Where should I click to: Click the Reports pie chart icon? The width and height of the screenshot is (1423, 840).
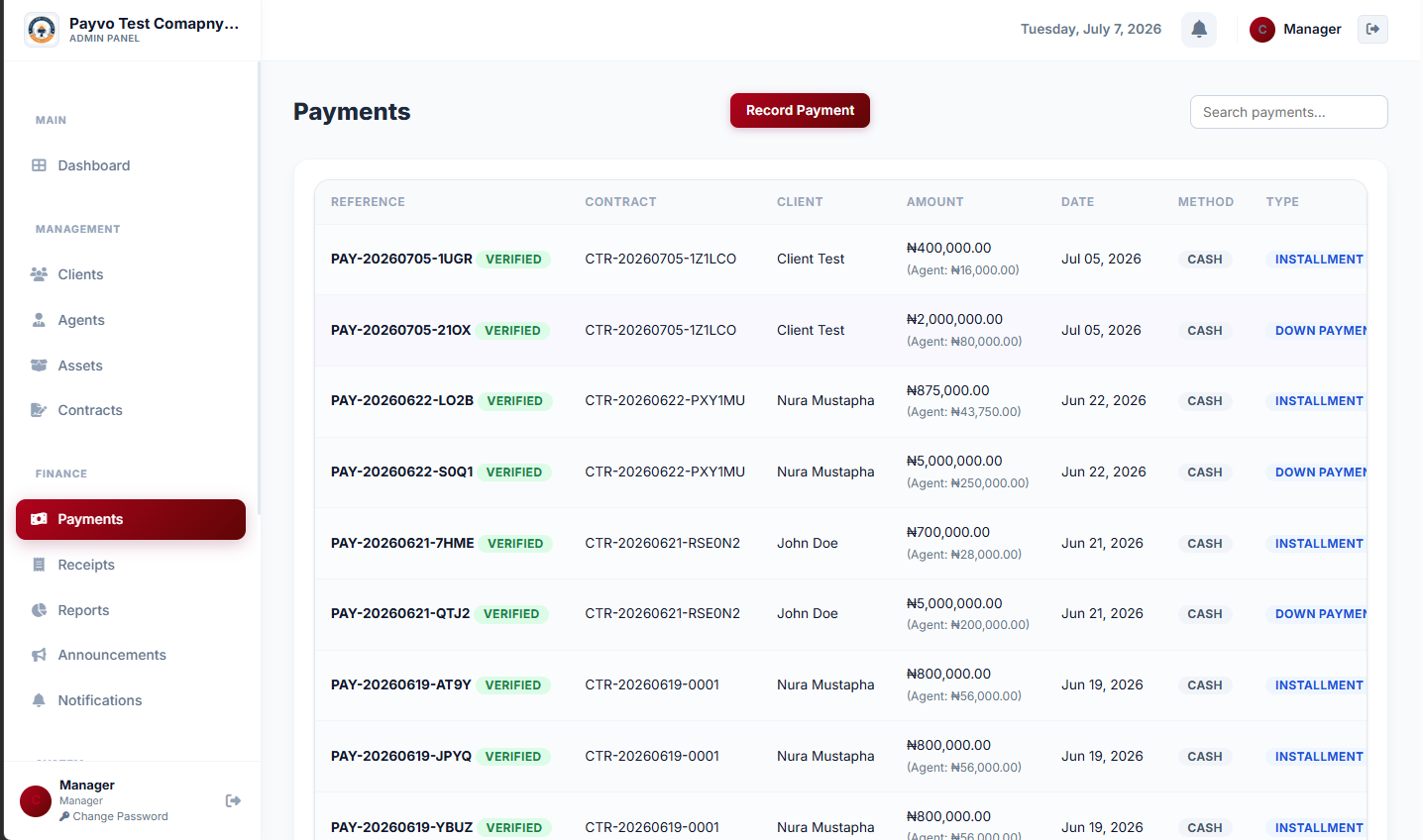[39, 610]
